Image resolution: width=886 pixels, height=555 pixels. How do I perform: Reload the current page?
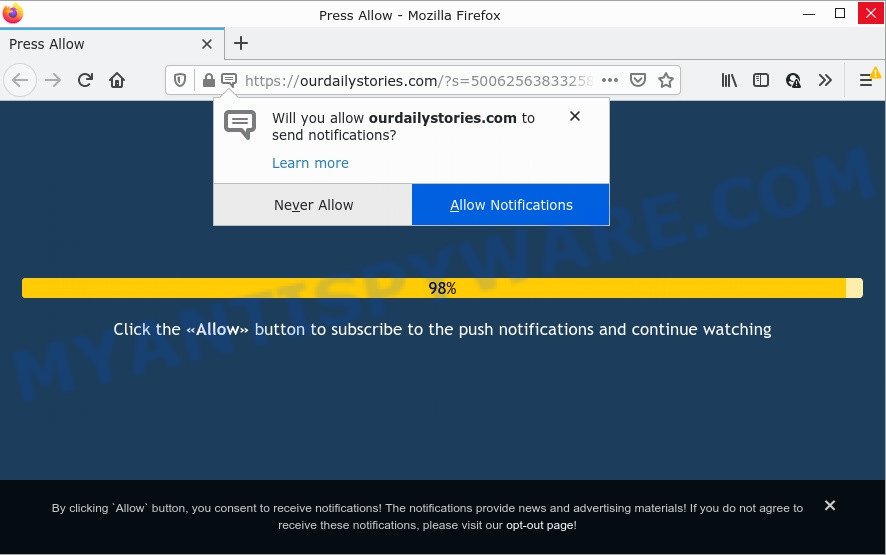(x=85, y=80)
